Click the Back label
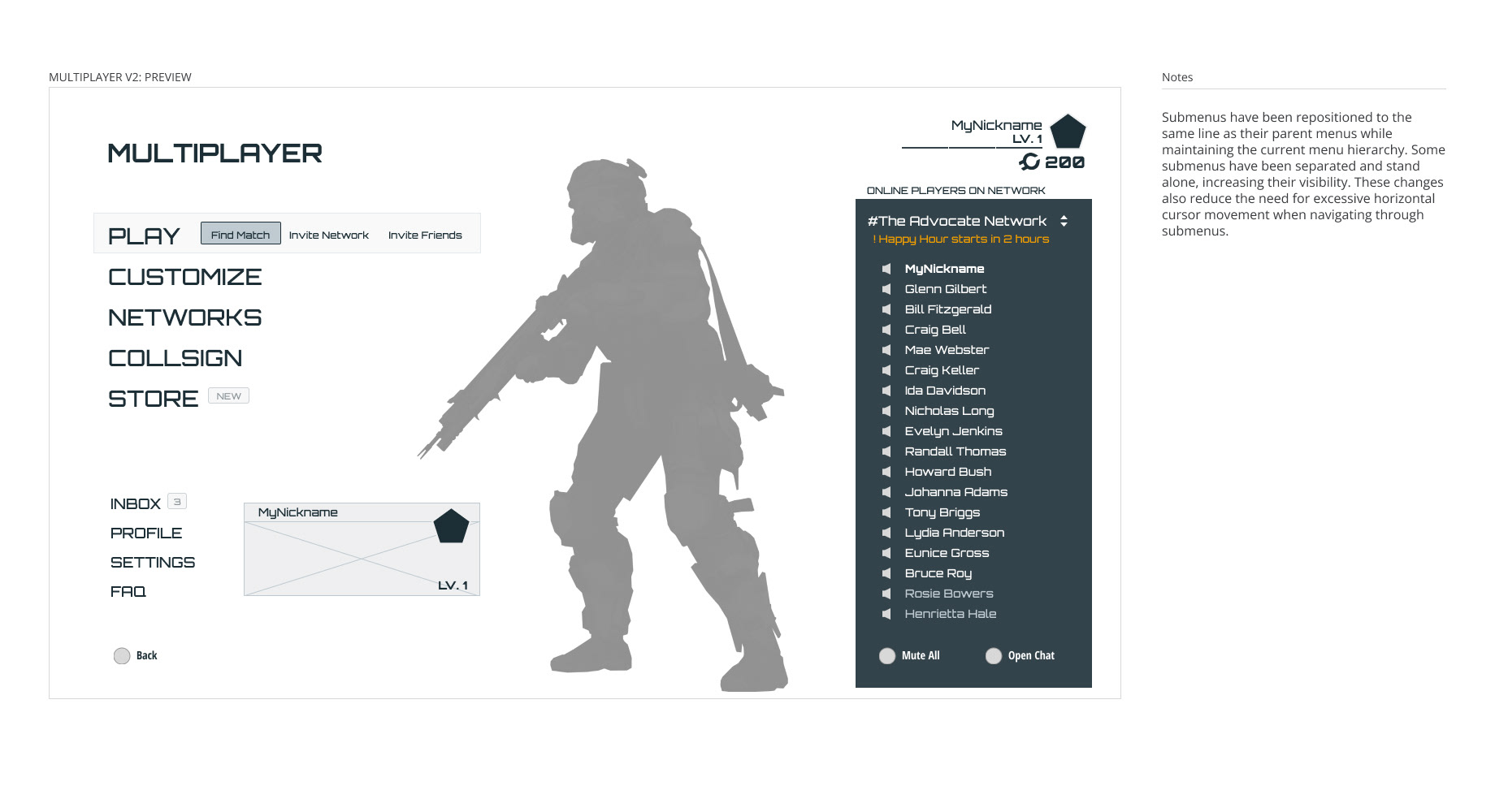The height and width of the screenshot is (812, 1495). 147,656
